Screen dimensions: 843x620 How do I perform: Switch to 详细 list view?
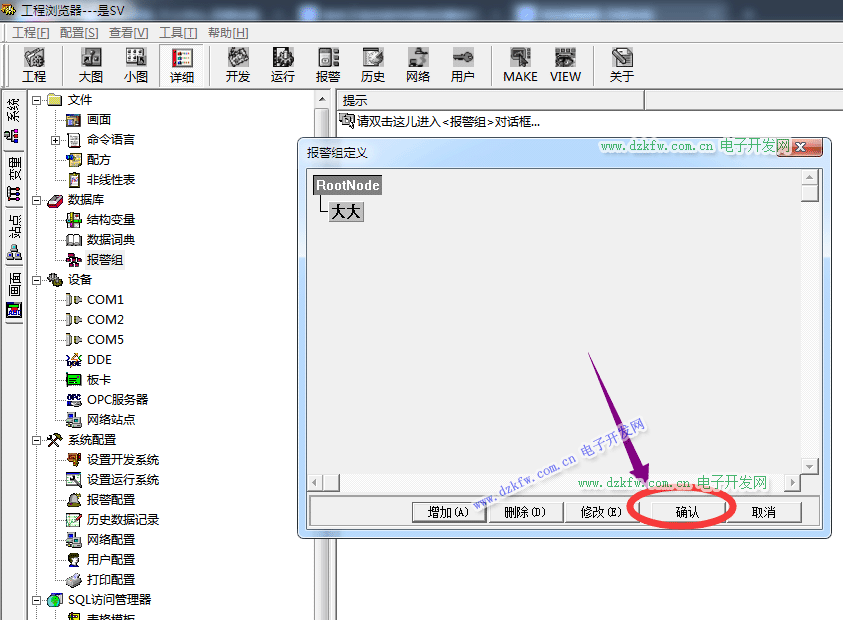coord(181,65)
